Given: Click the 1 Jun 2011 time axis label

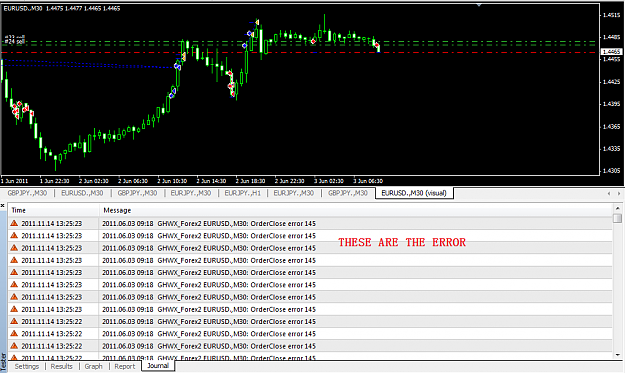Looking at the screenshot, I should [15, 181].
